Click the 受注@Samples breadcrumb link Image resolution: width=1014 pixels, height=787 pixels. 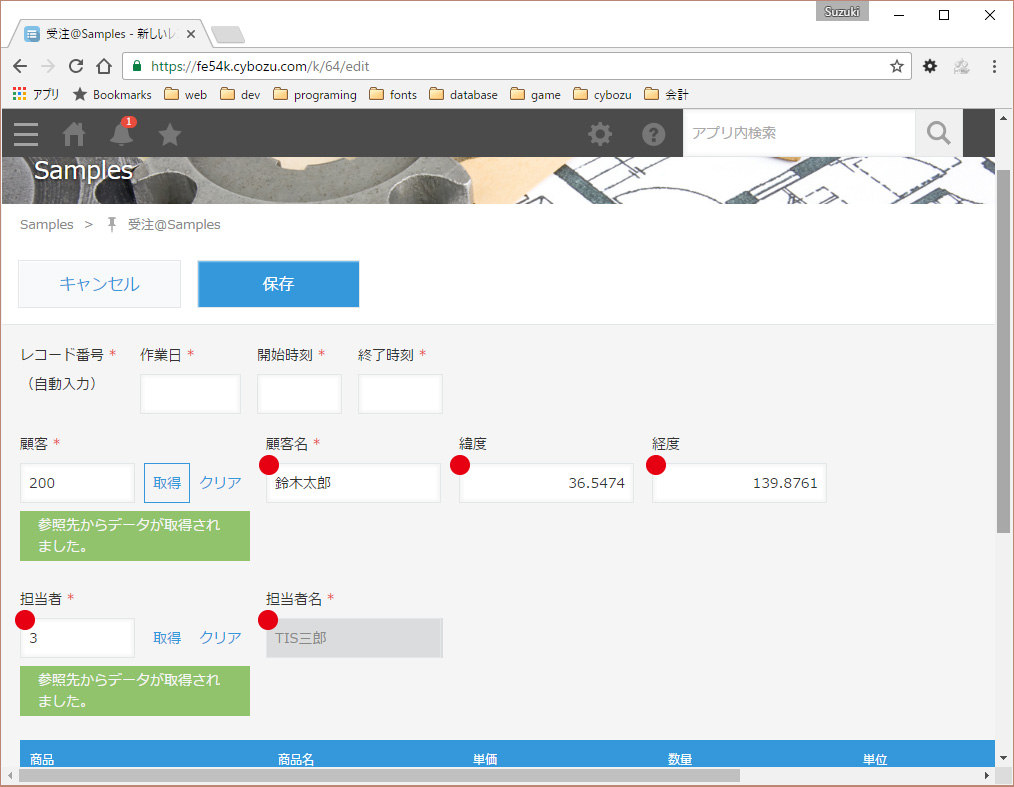(174, 224)
